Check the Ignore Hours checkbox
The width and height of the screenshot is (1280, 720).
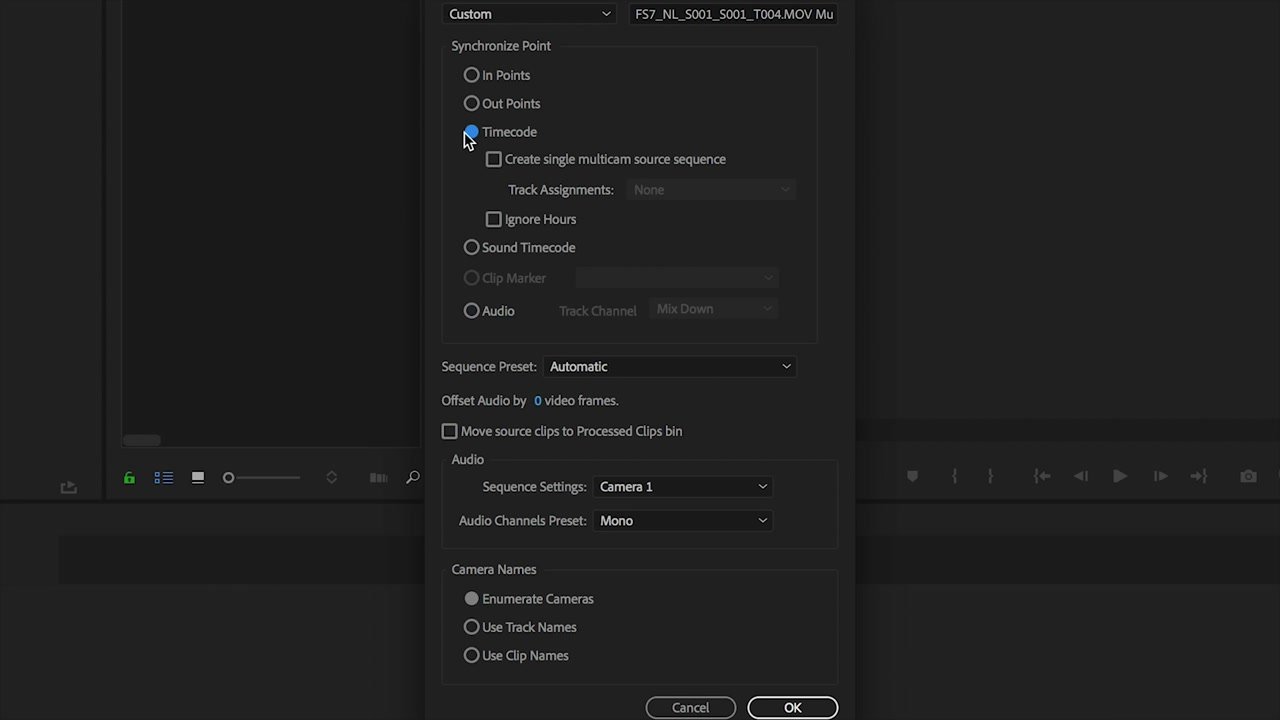click(x=494, y=219)
